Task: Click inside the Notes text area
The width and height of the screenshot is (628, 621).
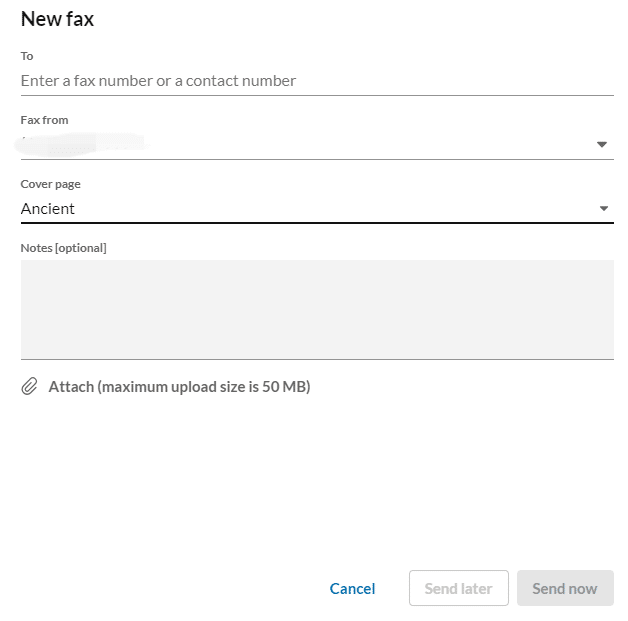Action: pyautogui.click(x=317, y=309)
